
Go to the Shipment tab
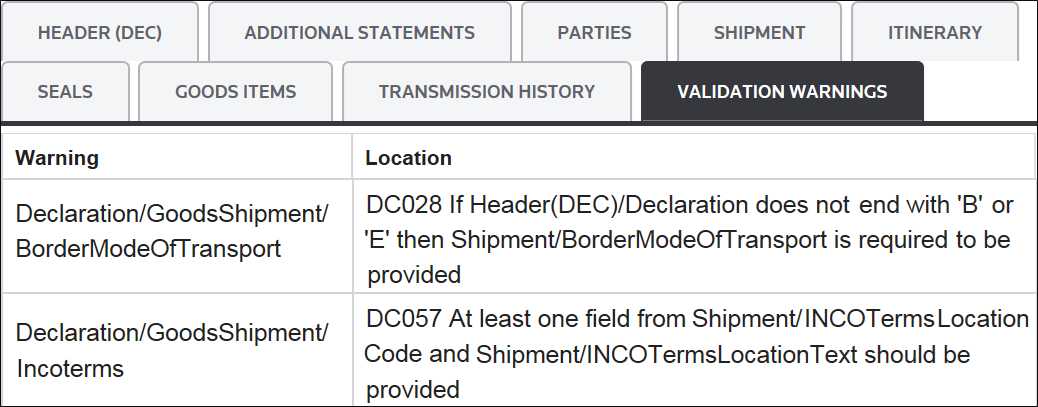[759, 32]
